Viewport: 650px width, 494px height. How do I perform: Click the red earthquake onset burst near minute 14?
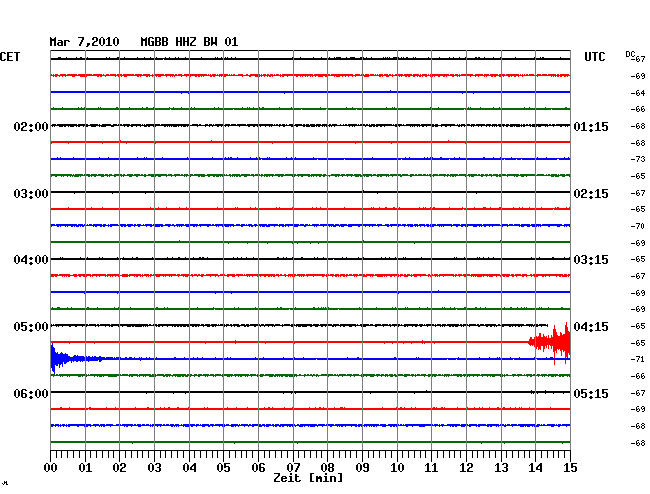(550, 343)
